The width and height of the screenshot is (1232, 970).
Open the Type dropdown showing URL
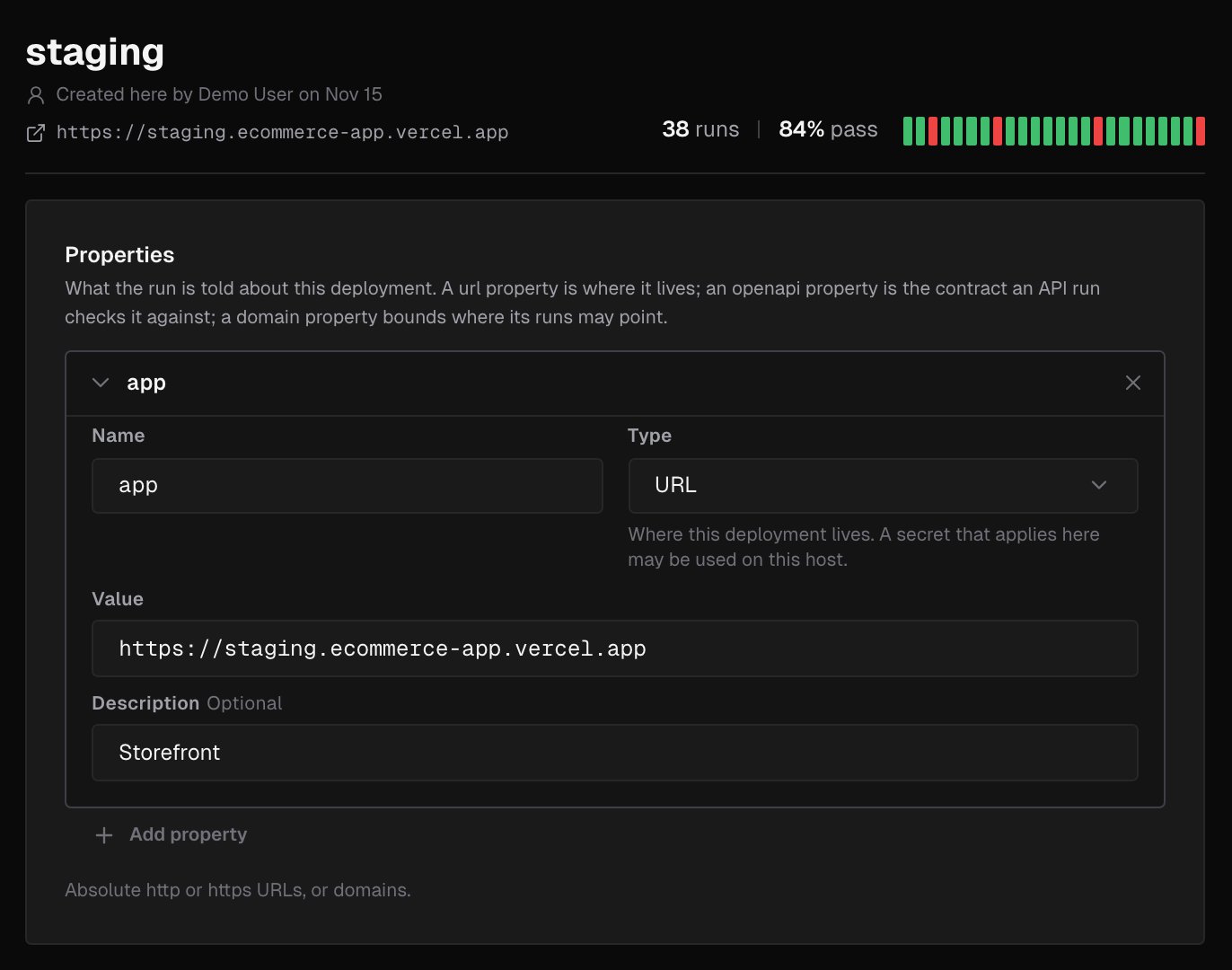click(883, 485)
